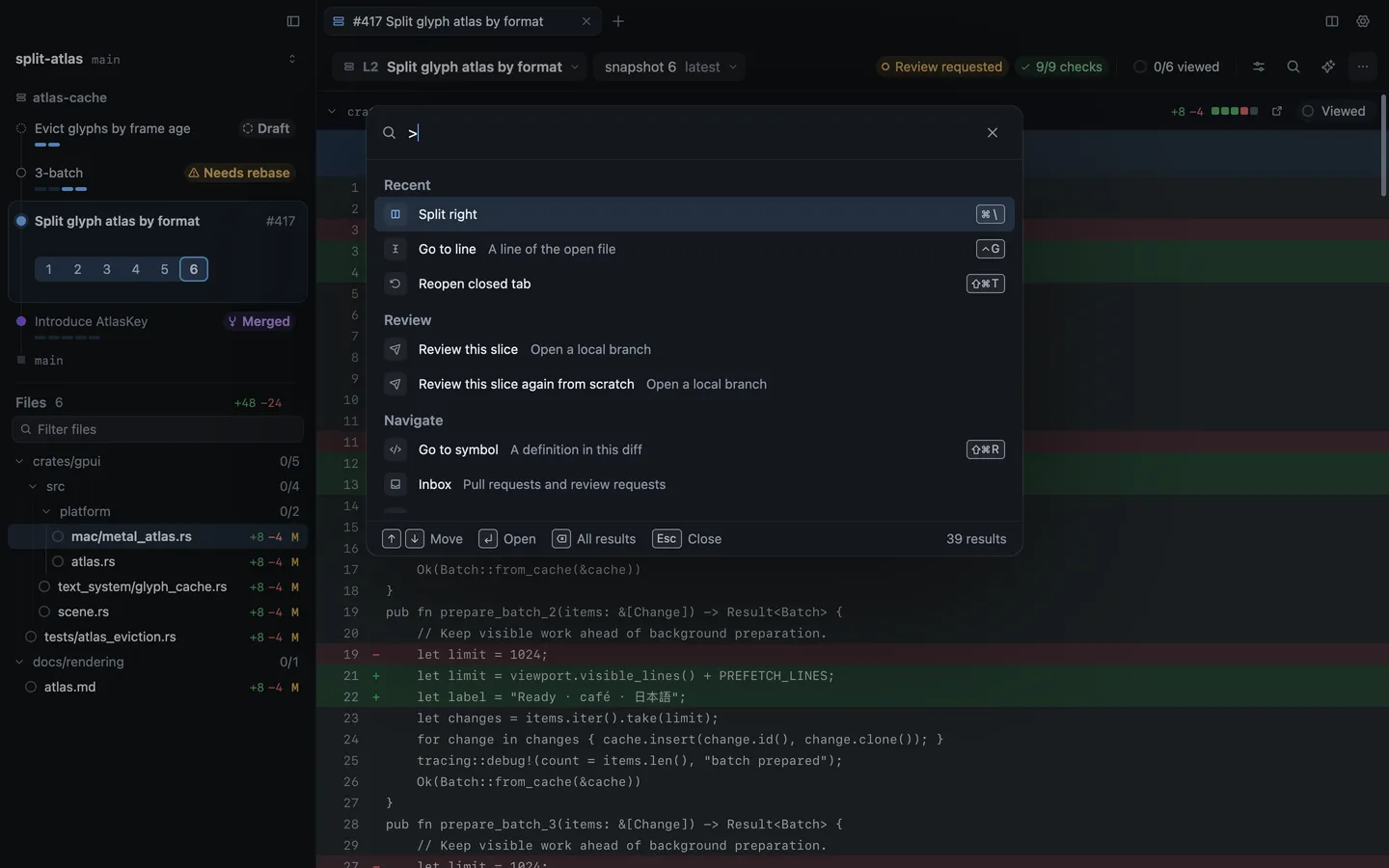Viewport: 1389px width, 868px height.
Task: Click the command palette query field
Action: point(690,133)
